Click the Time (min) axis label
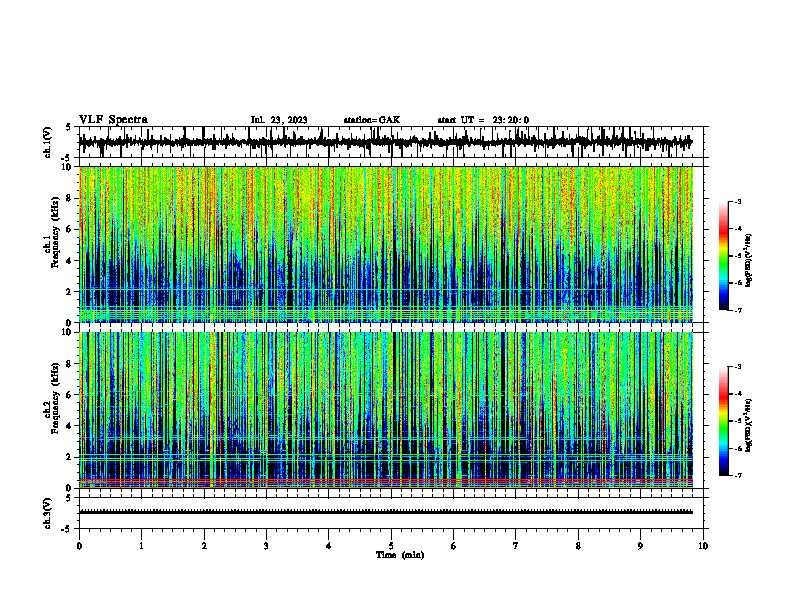This screenshot has width=792, height=612. (x=400, y=555)
